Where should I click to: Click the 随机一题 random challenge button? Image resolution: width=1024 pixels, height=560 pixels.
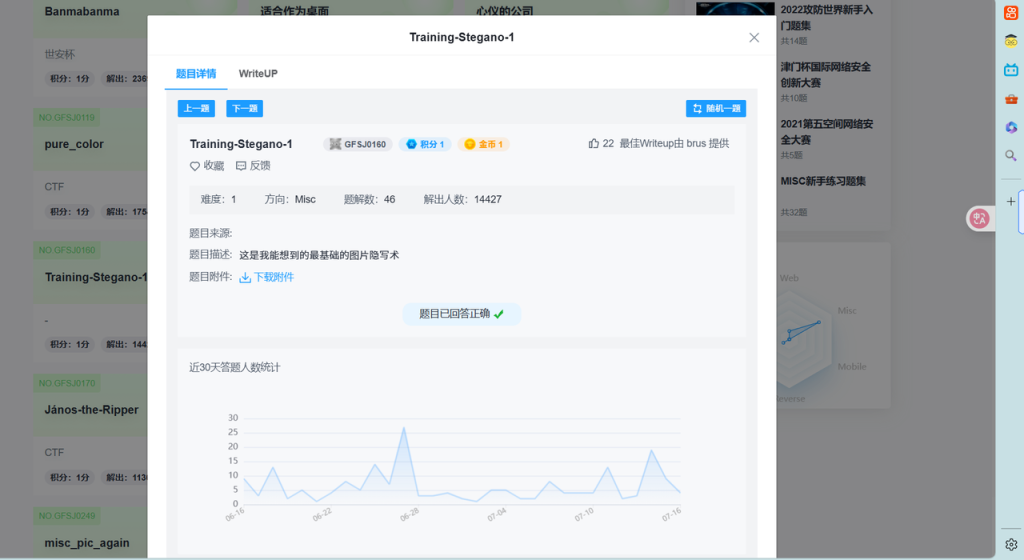pyautogui.click(x=716, y=109)
